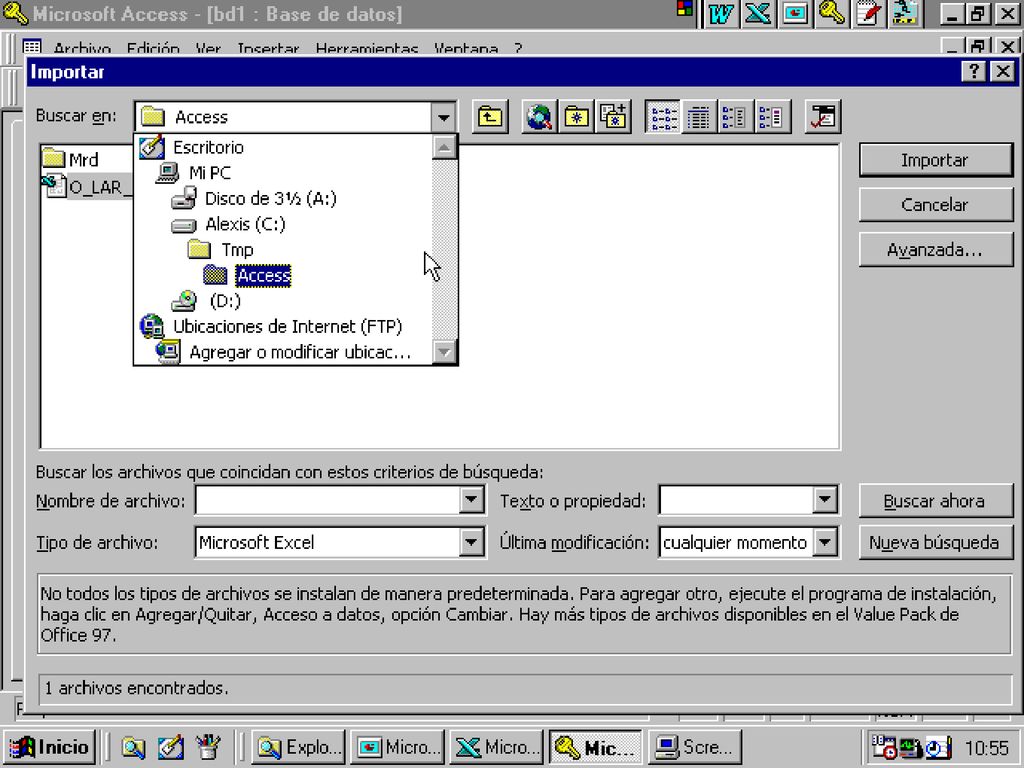
Task: Click Nueva búsqueda button
Action: (x=935, y=542)
